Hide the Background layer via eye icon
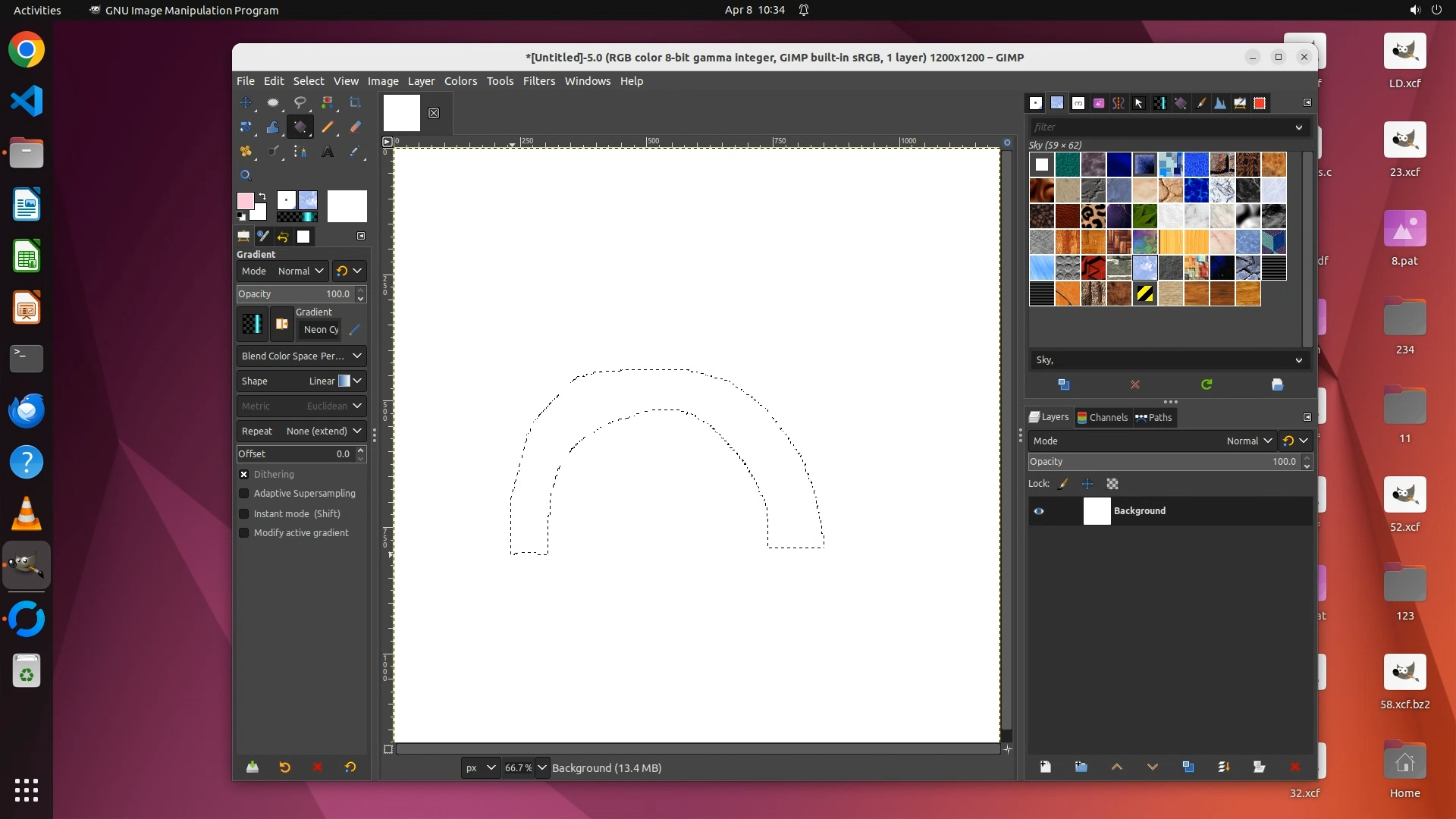Viewport: 1456px width, 819px height. (x=1039, y=511)
